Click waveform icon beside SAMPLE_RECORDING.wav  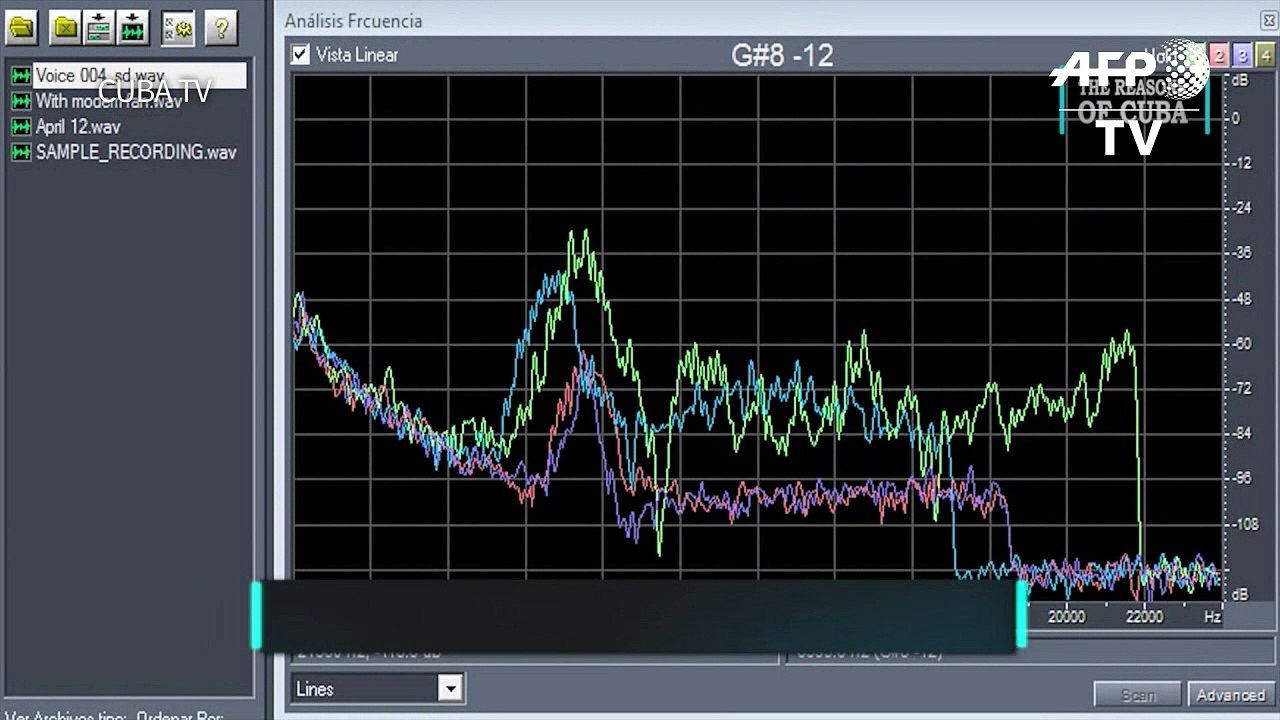[21, 153]
